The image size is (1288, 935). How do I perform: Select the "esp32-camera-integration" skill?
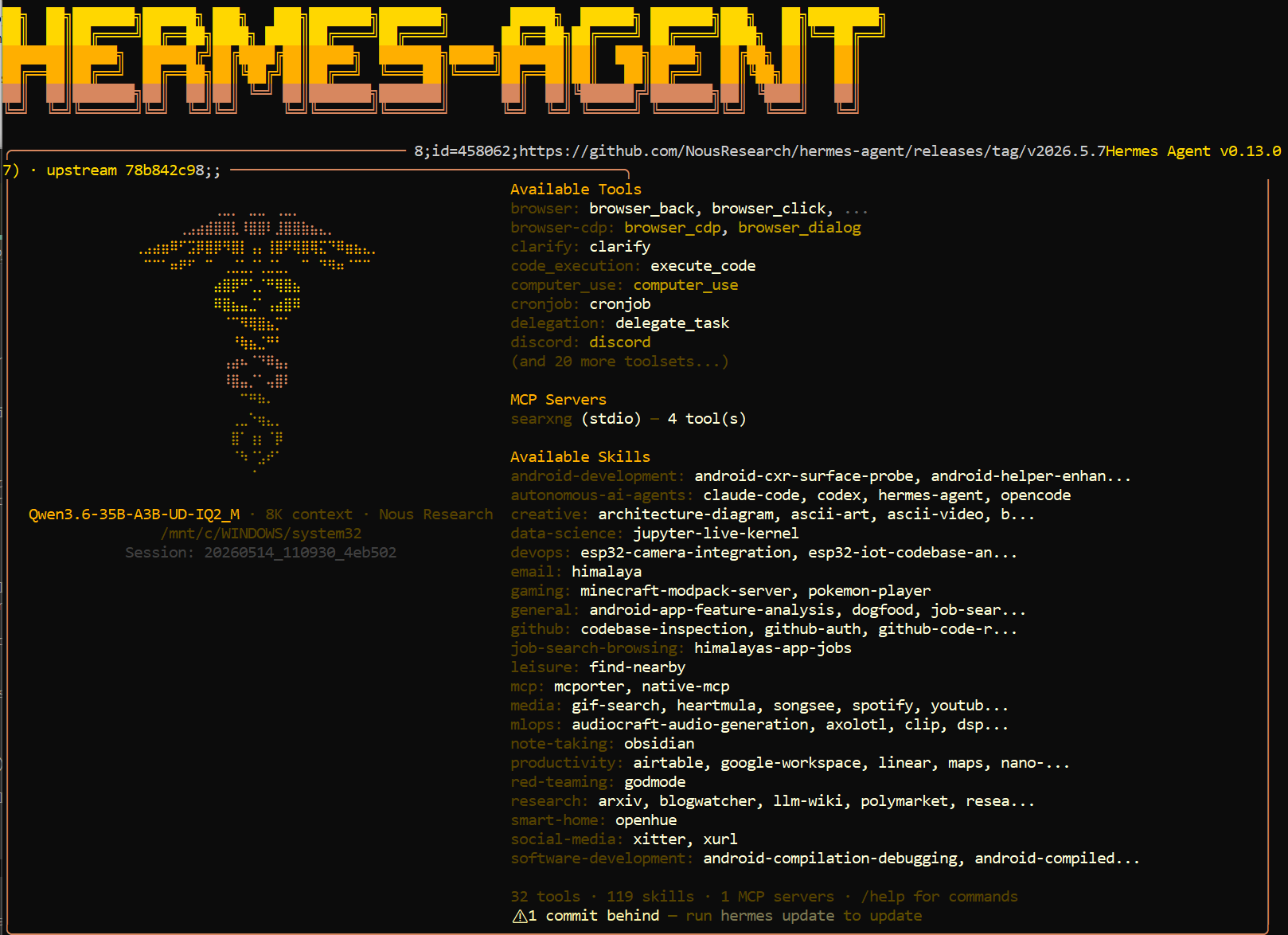point(685,553)
